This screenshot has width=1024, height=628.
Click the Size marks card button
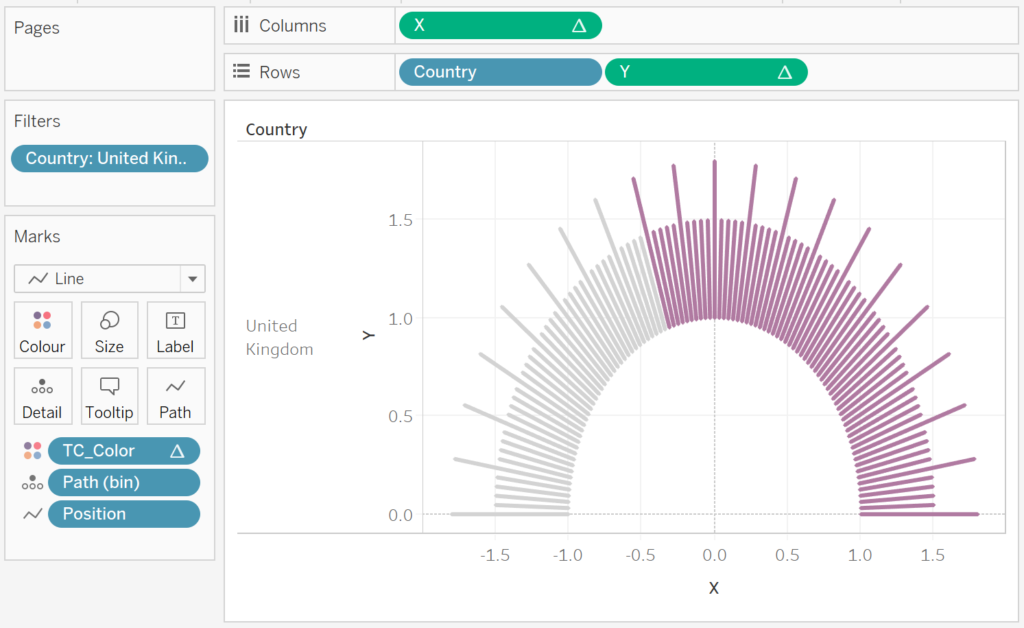(109, 330)
